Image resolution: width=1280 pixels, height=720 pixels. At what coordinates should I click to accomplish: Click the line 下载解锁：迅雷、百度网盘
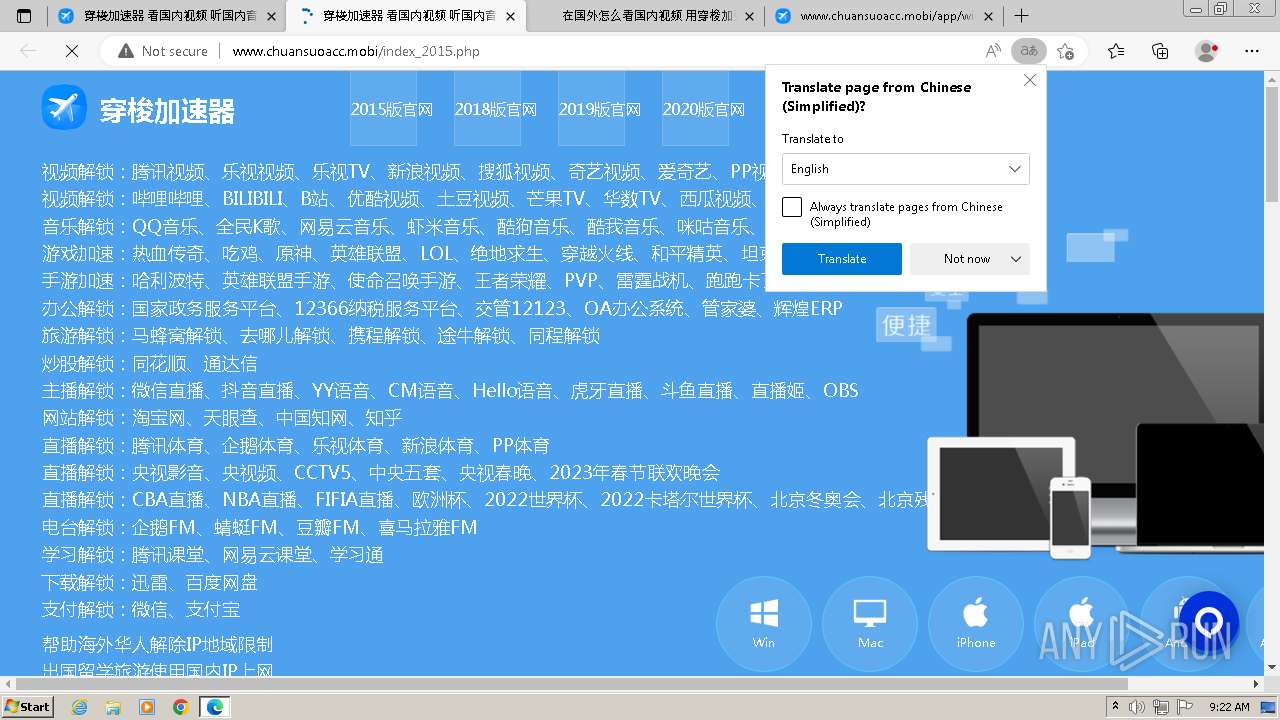click(149, 582)
